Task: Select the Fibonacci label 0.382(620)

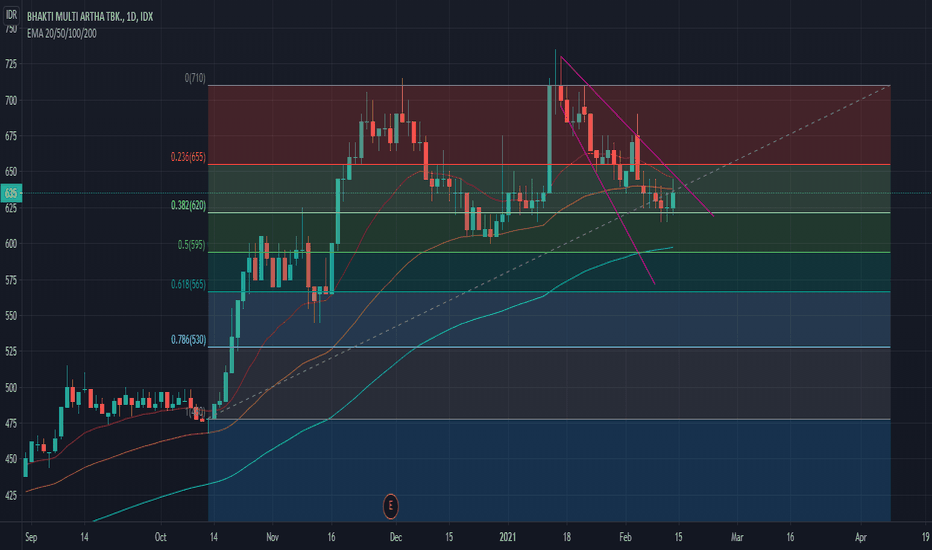Action: tap(188, 205)
